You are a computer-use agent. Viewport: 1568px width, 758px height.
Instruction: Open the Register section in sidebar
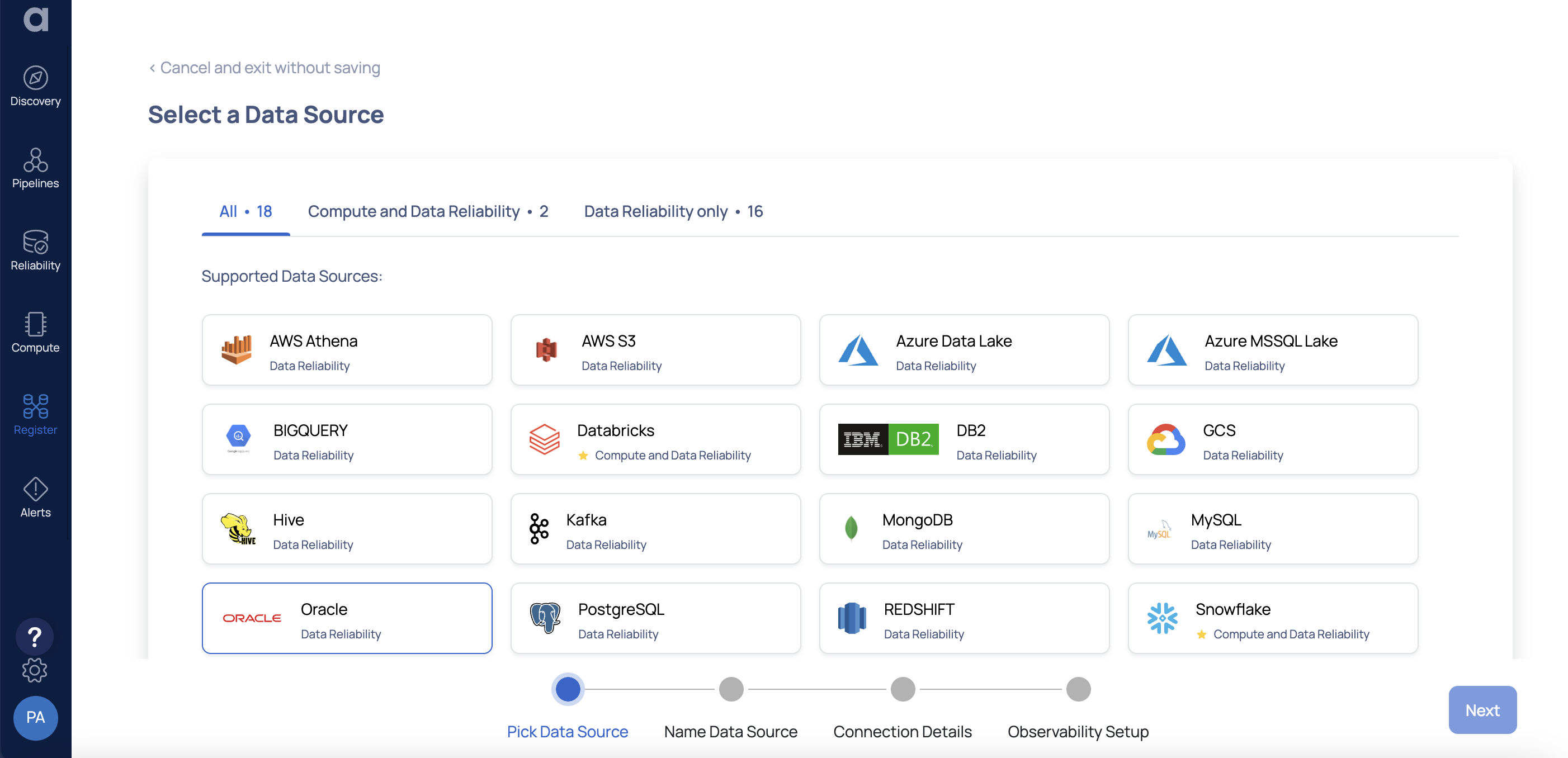coord(35,415)
